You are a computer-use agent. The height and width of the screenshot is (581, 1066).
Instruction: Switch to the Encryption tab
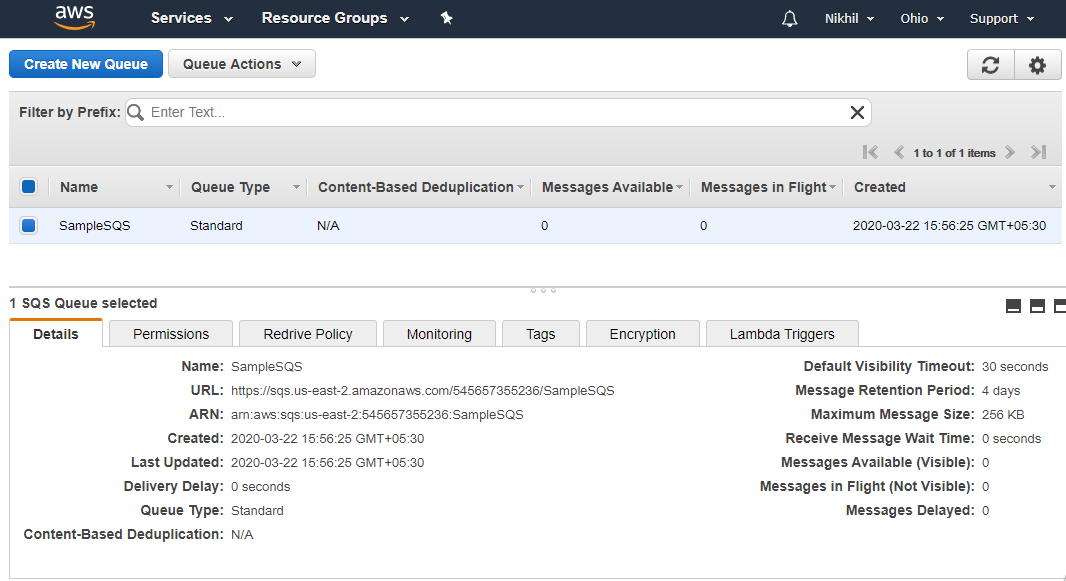point(642,334)
